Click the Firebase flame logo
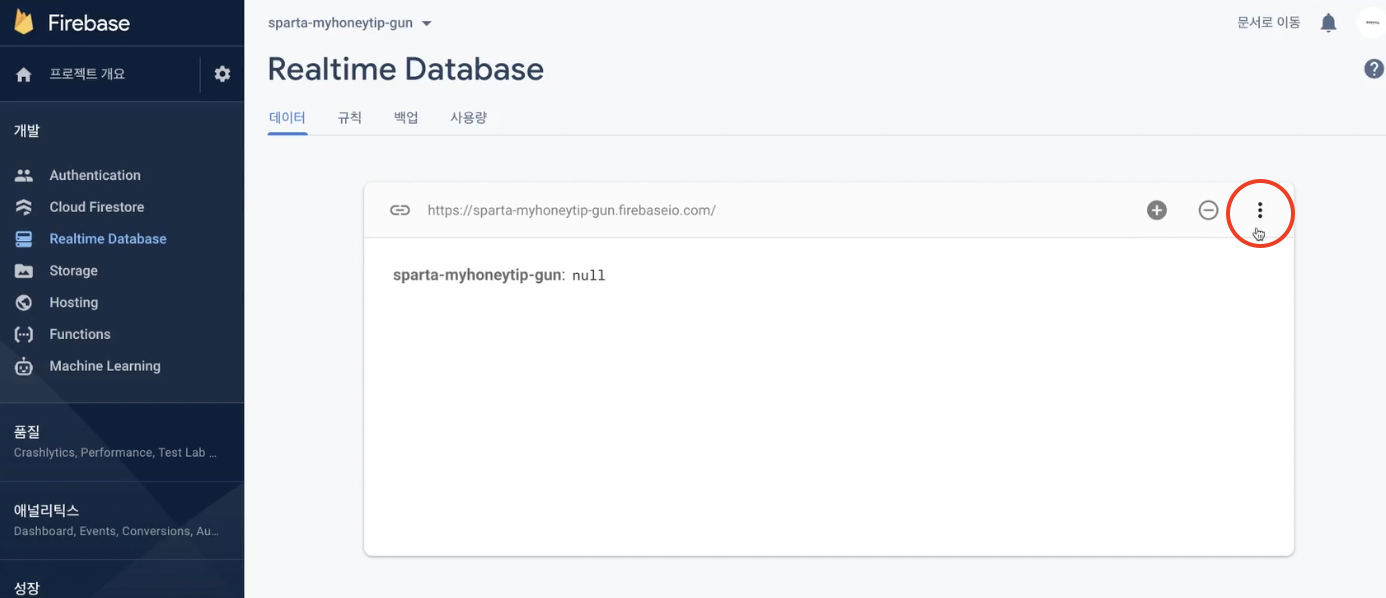Viewport: 1386px width, 598px height. coord(24,22)
